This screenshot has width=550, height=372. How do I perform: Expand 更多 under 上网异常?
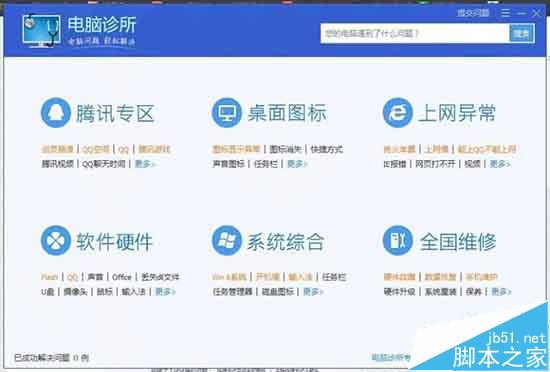point(499,164)
